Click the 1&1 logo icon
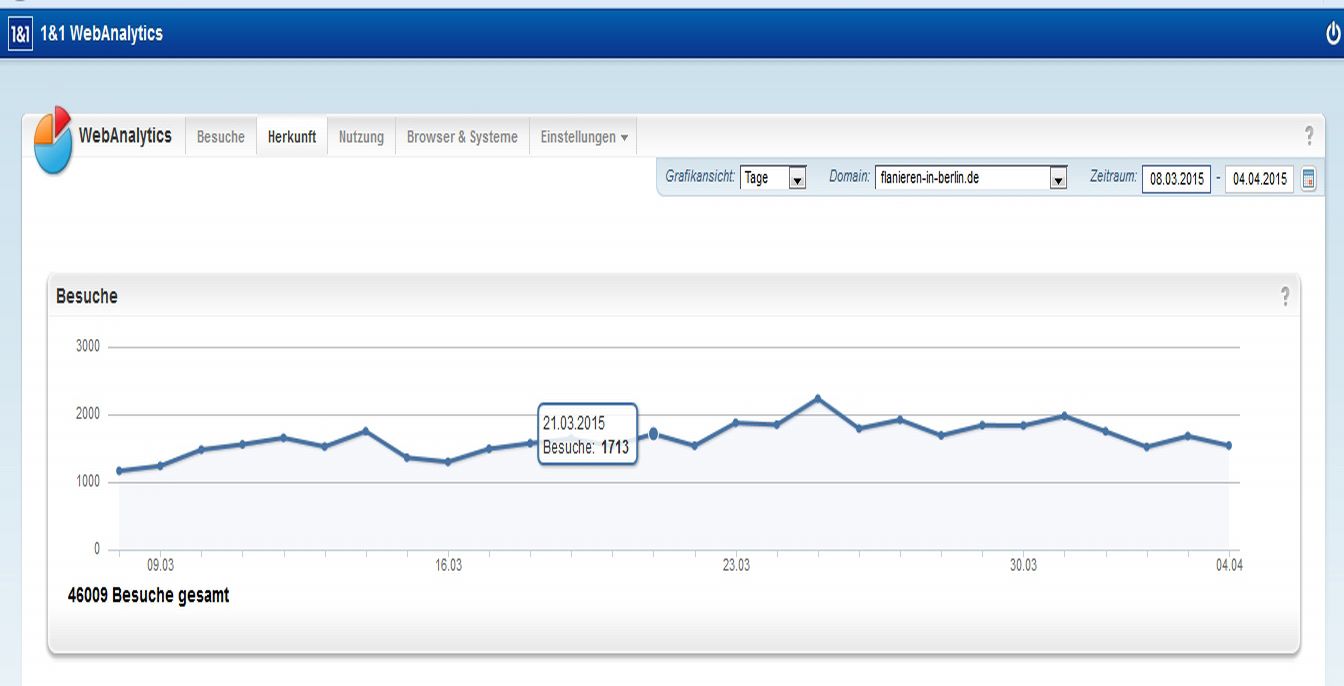The image size is (1344, 686). [x=19, y=34]
